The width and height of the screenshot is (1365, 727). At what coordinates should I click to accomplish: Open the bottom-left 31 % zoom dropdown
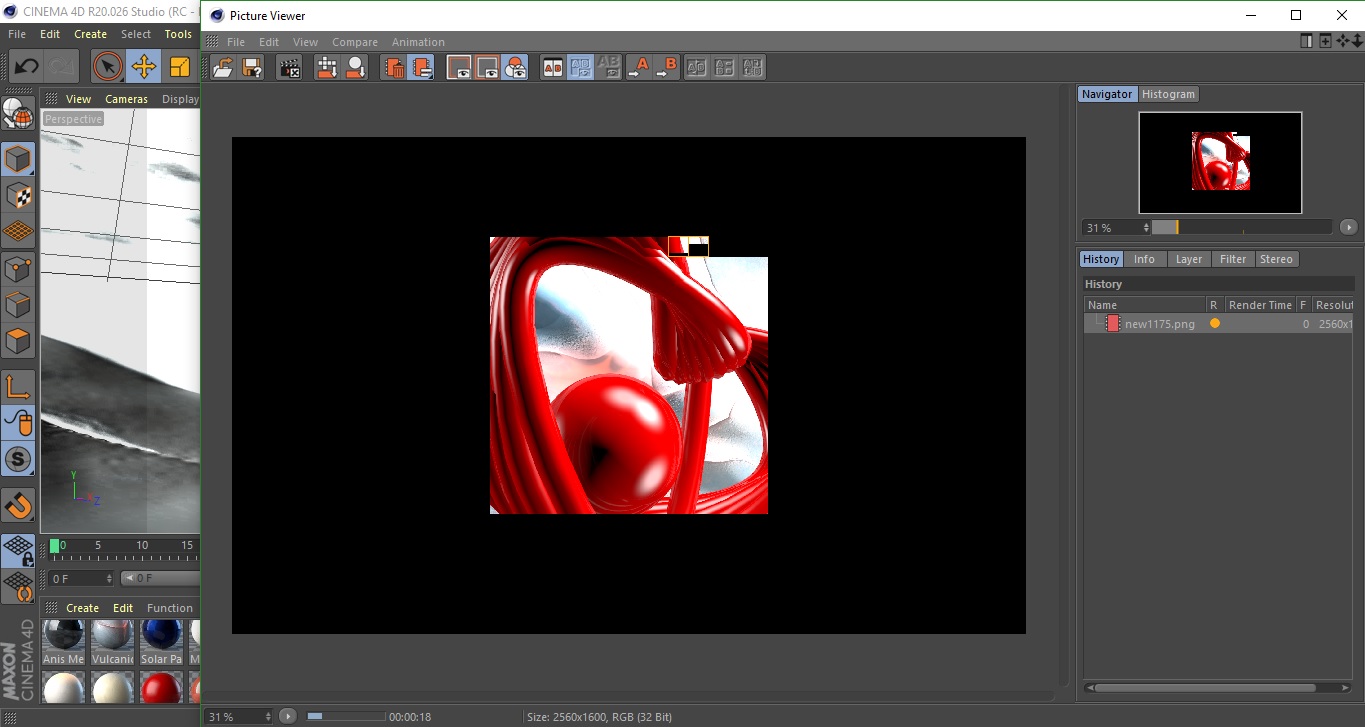tap(267, 717)
